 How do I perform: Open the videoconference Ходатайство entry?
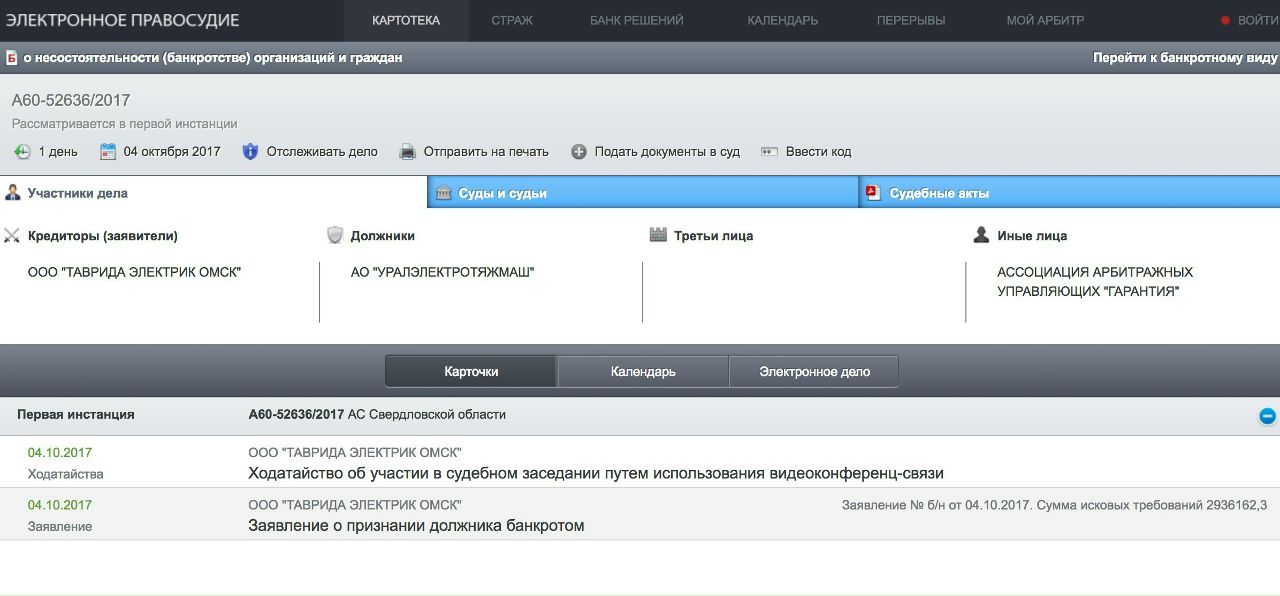(x=595, y=474)
